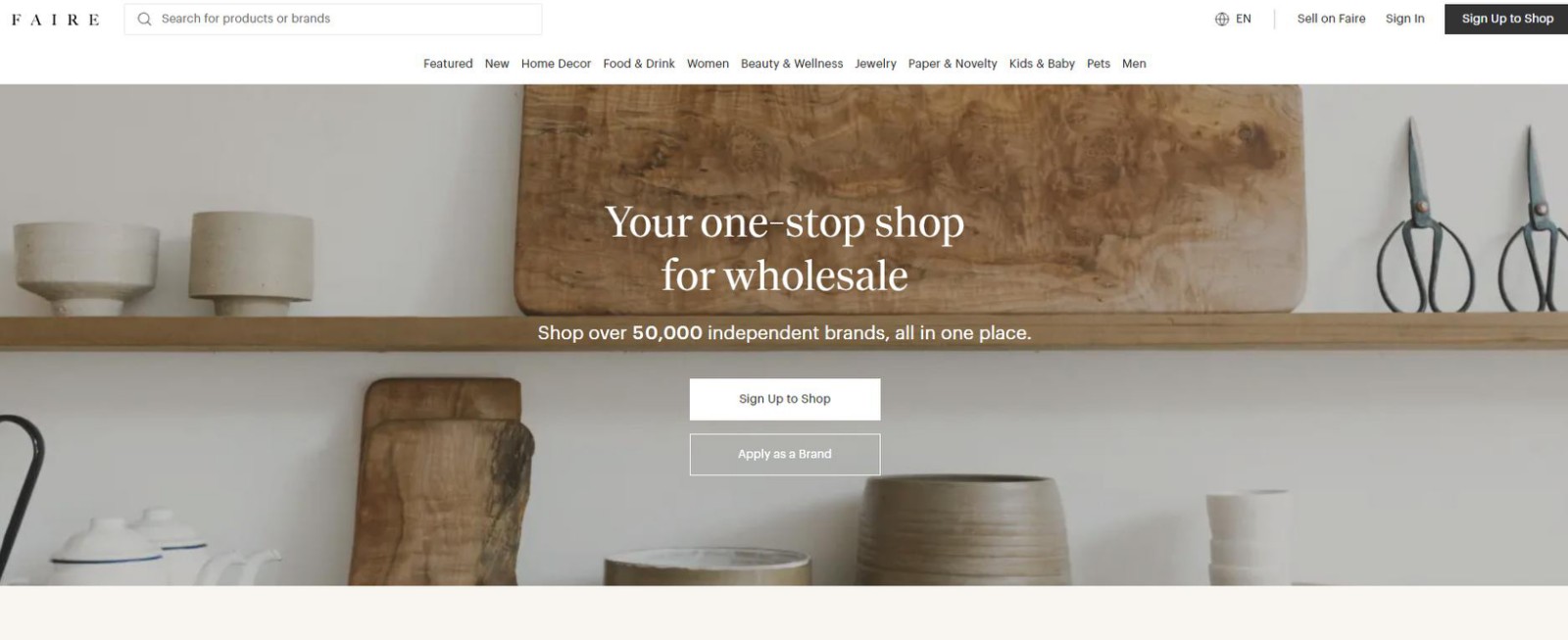Viewport: 1568px width, 640px height.
Task: Browse the Kids & Baby category
Action: [1042, 64]
